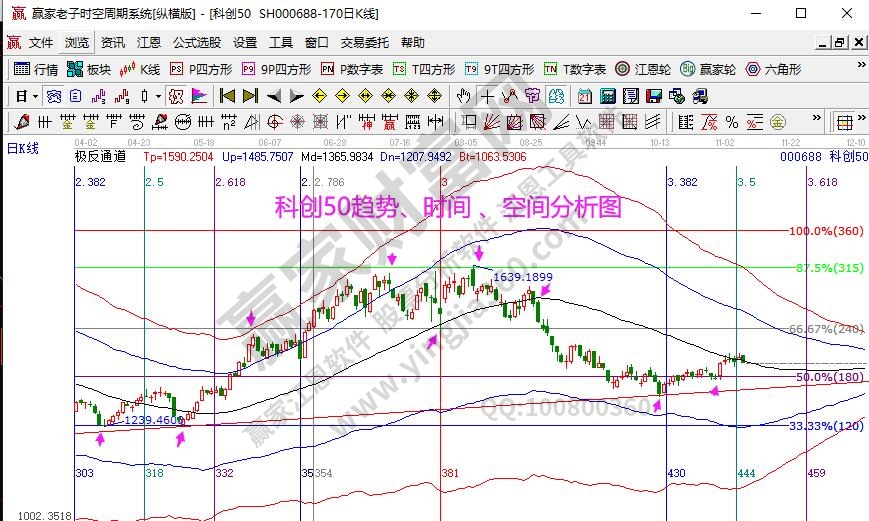
Task: Open the P数字表 tool
Action: 352,69
